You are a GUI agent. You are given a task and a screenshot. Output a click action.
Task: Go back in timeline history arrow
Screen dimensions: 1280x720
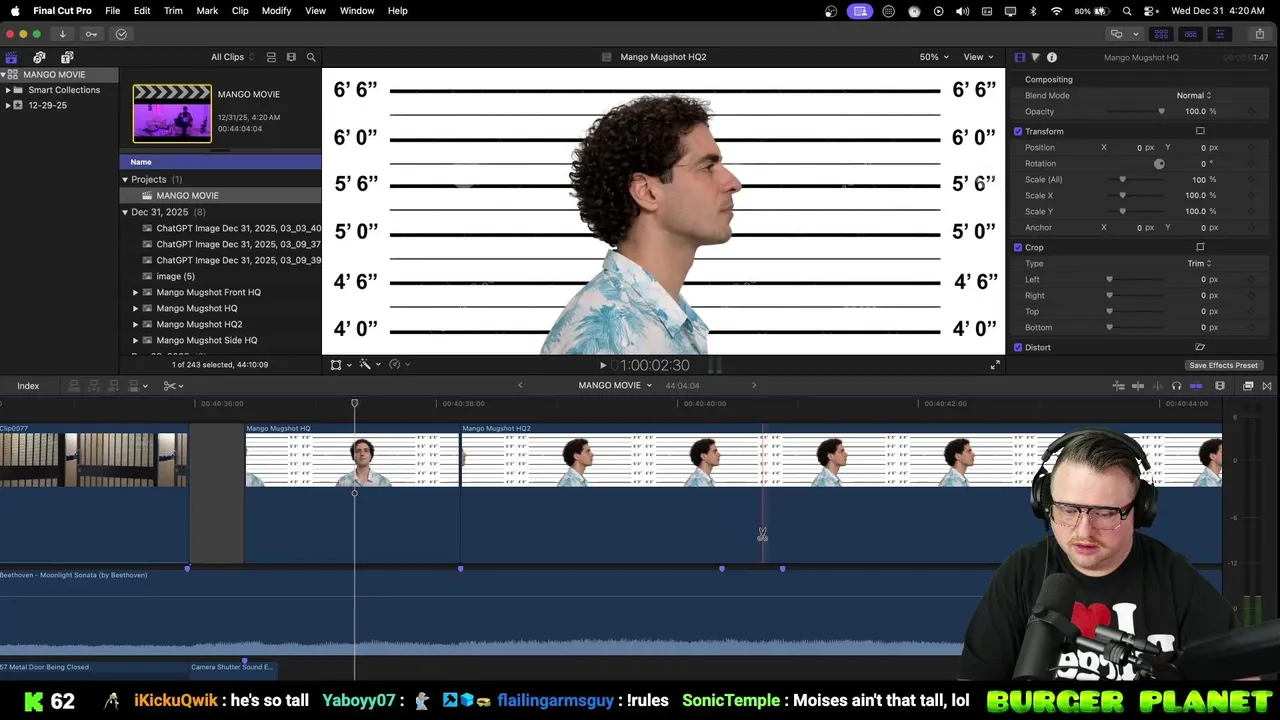(520, 385)
